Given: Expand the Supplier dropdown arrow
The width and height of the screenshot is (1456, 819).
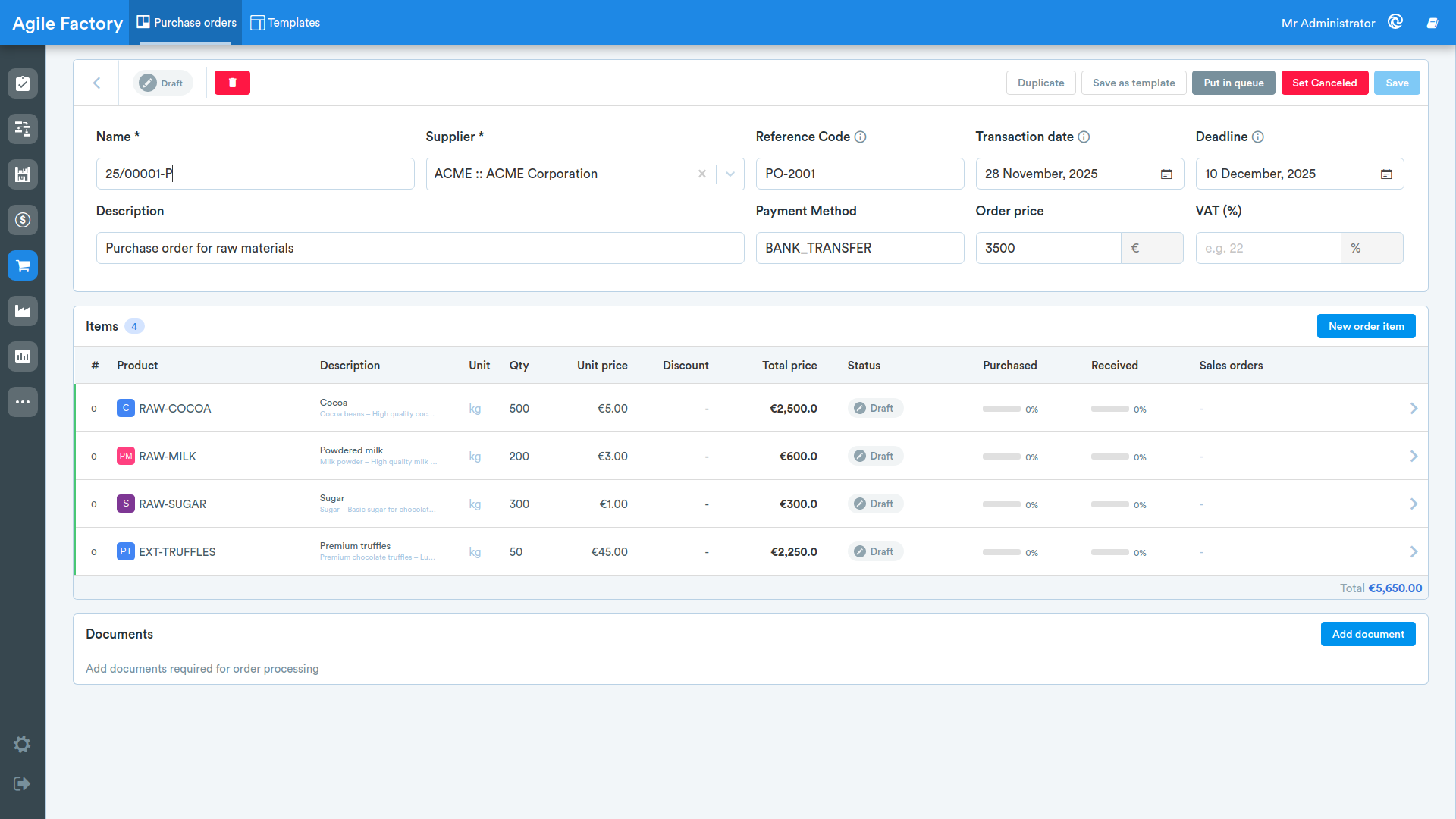Looking at the screenshot, I should click(730, 174).
